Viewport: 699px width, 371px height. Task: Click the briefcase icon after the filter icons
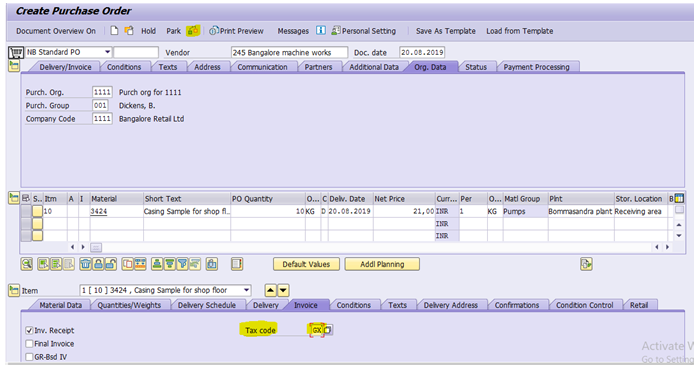tap(212, 264)
